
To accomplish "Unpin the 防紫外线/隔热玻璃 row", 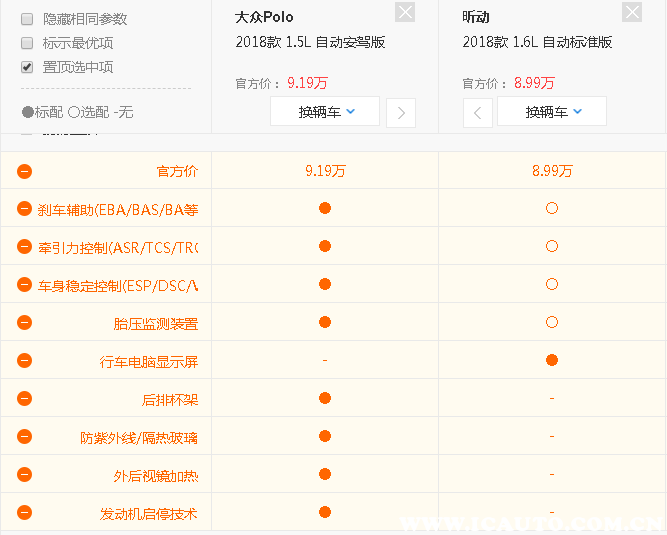I will pyautogui.click(x=25, y=437).
